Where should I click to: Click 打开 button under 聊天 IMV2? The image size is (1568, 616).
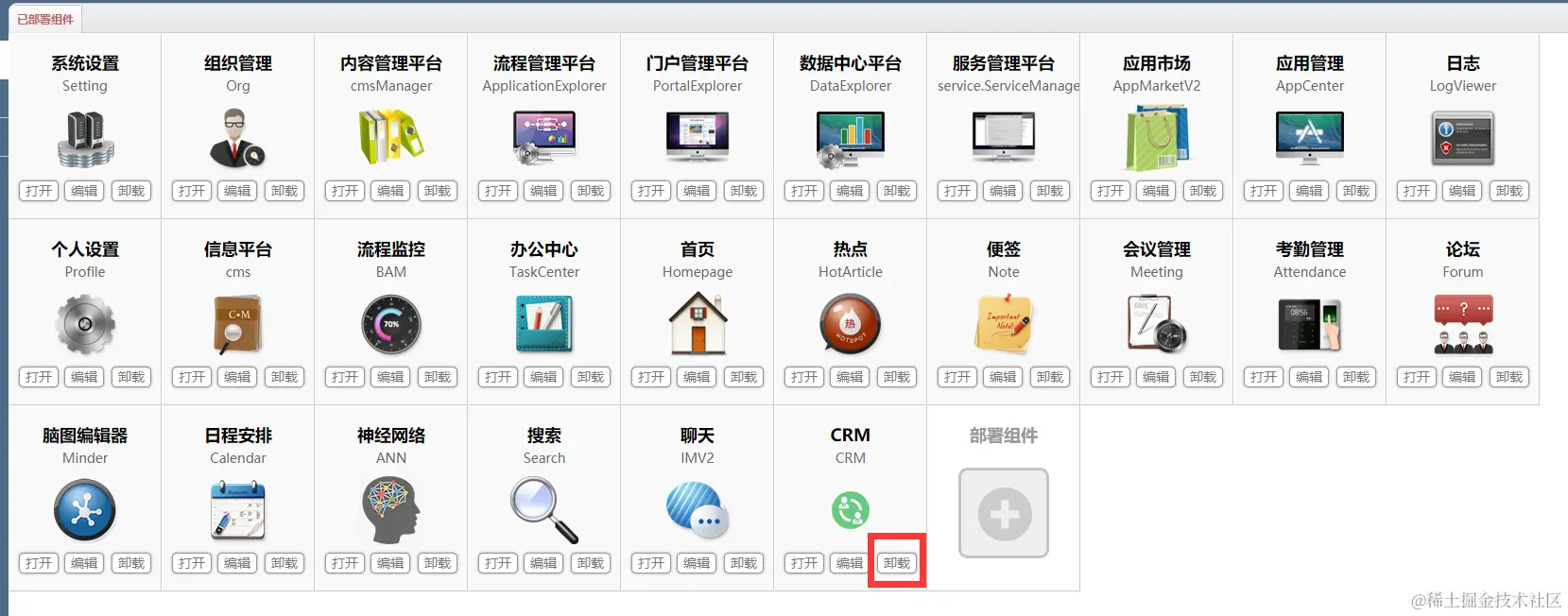[x=651, y=563]
